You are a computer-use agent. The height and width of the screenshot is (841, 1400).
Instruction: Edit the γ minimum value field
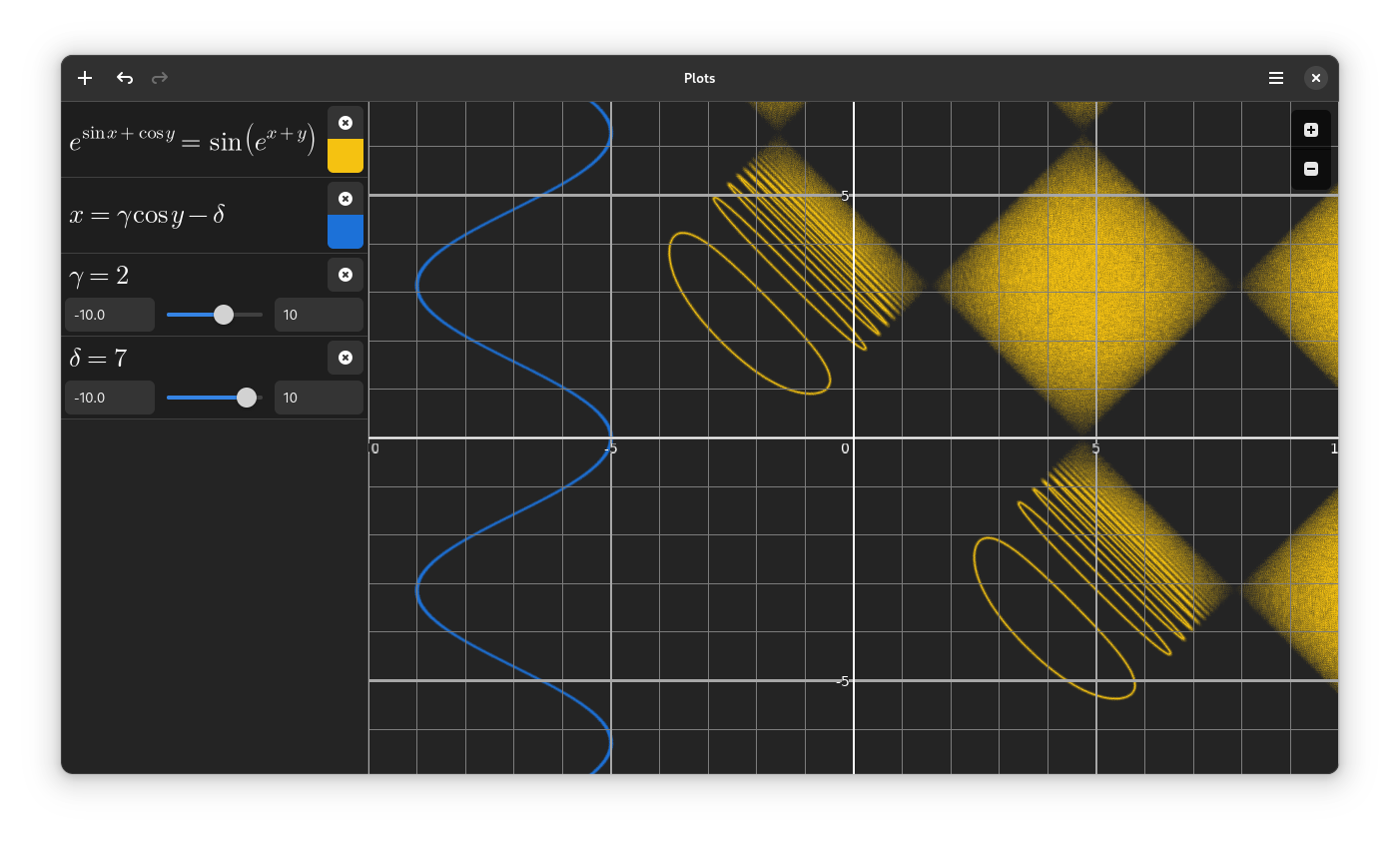109,314
